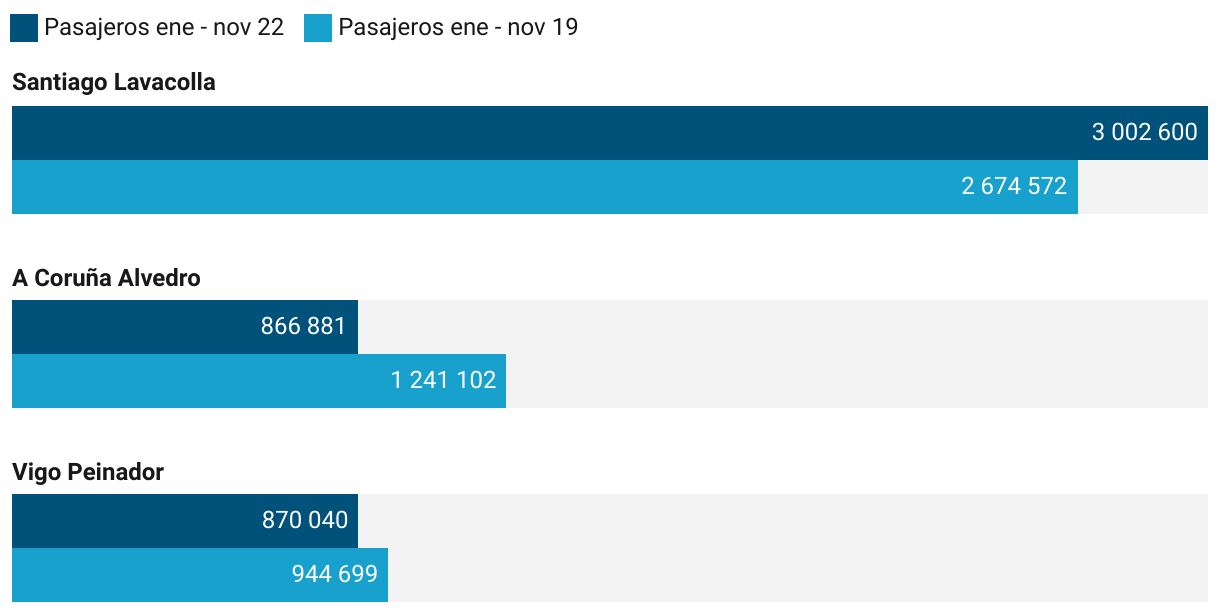The image size is (1220, 614).
Task: Click the dark blue legend swatch
Action: click(x=24, y=28)
